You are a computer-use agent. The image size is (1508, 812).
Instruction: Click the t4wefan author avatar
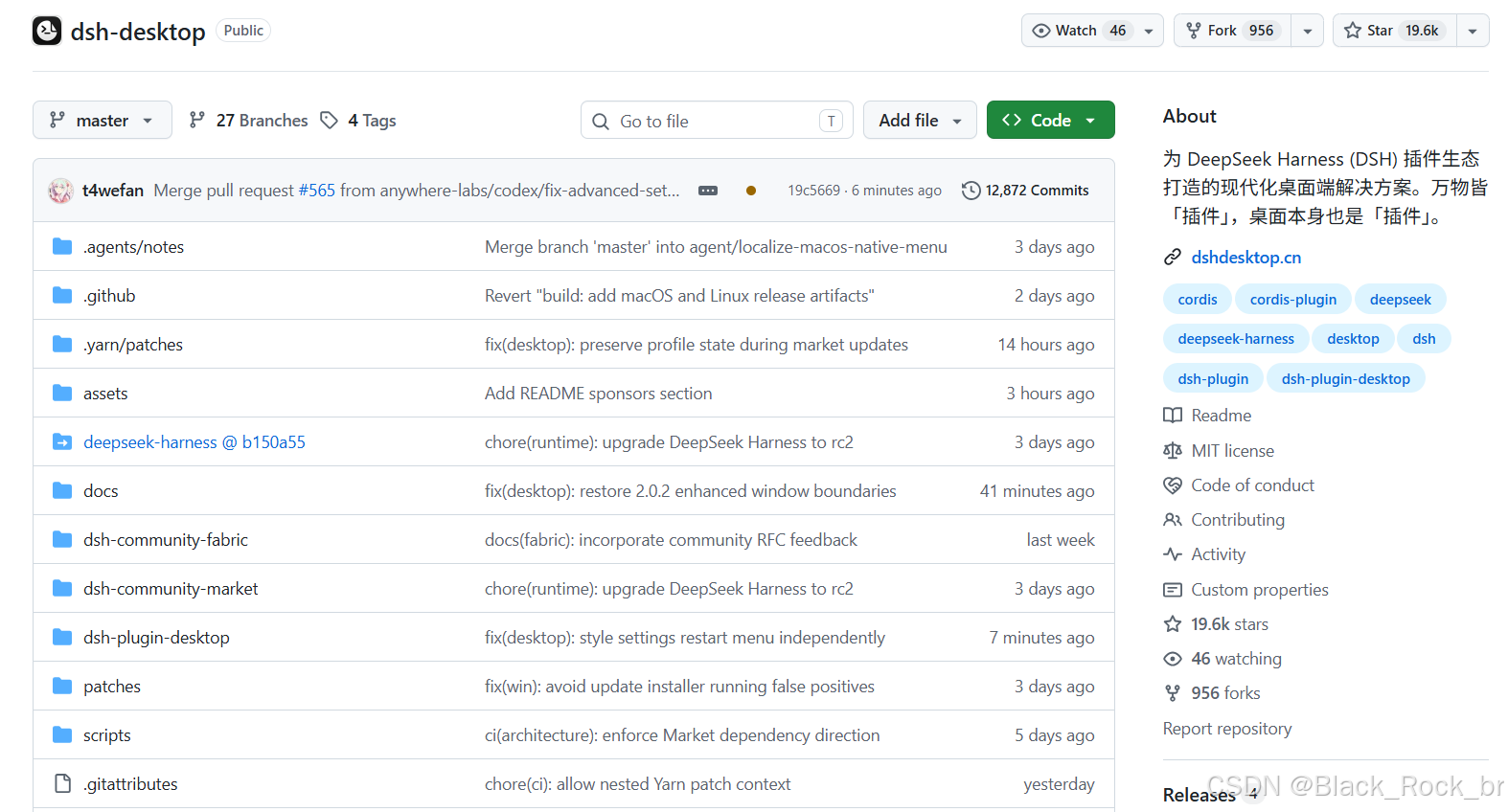click(x=61, y=191)
